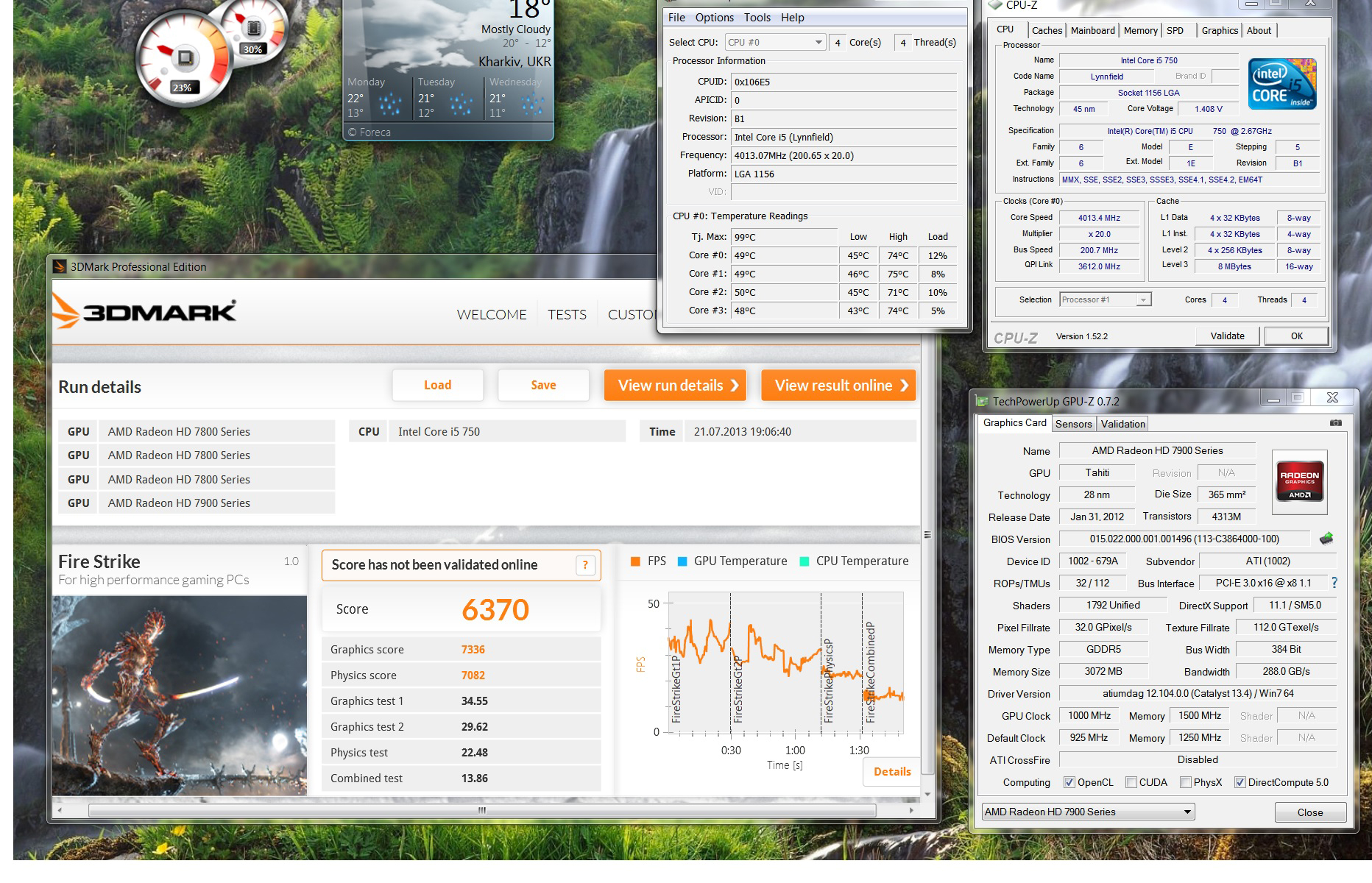Click the left arrow of 3DMark's horizontal scrollbar
This screenshot has width=1372, height=883.
point(60,810)
